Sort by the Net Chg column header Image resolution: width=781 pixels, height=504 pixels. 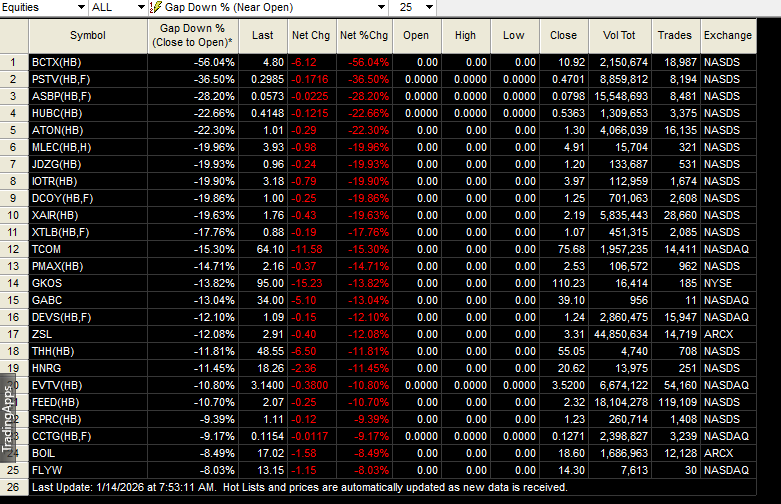coord(311,35)
